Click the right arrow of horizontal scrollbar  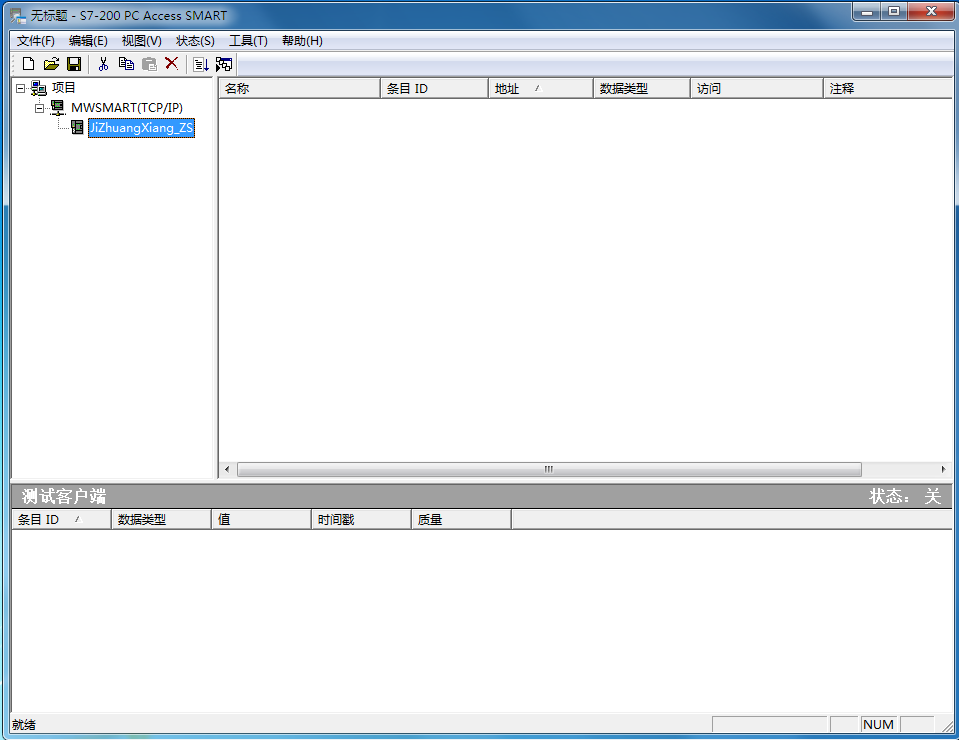point(943,470)
